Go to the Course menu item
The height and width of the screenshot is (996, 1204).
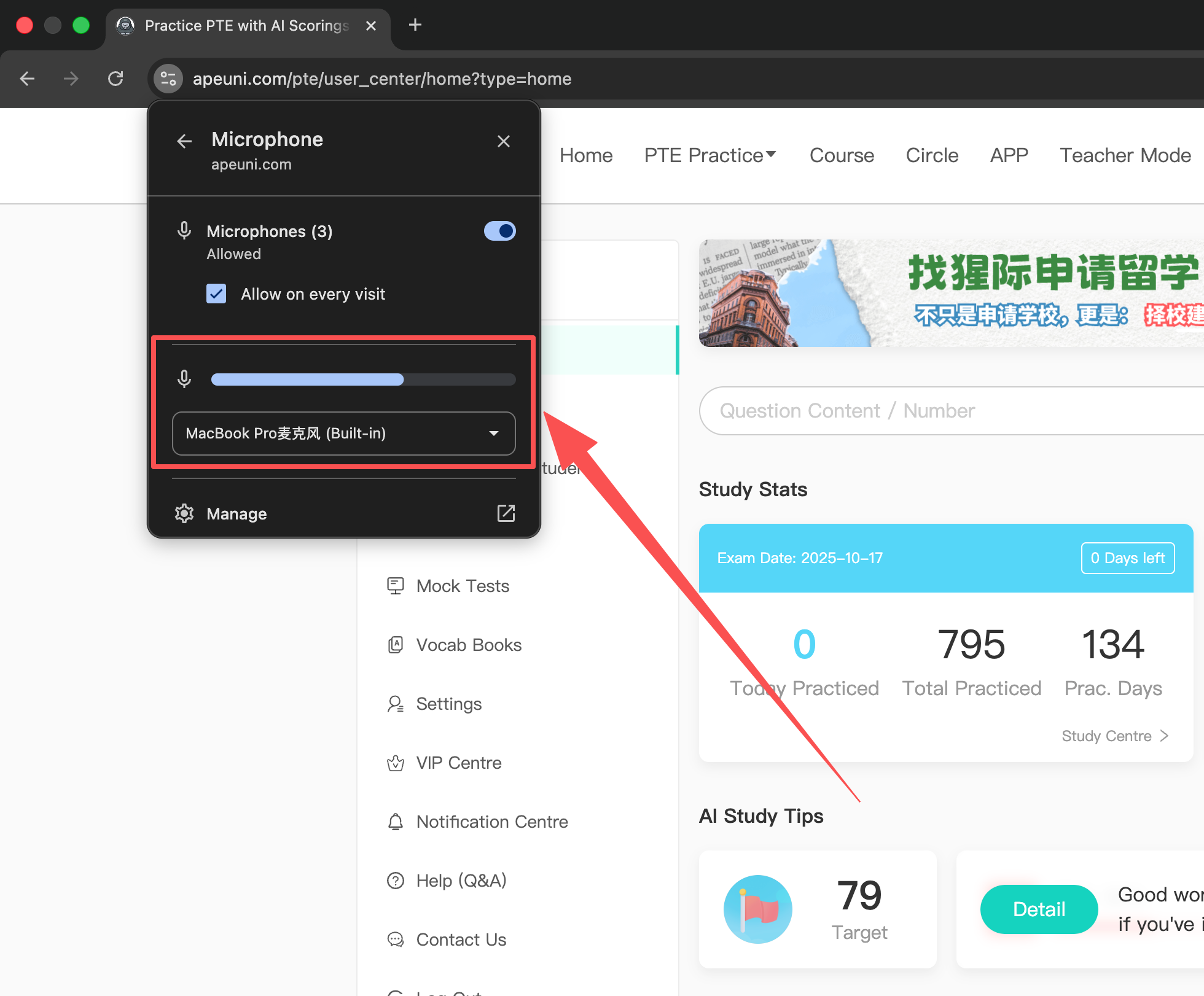point(842,155)
